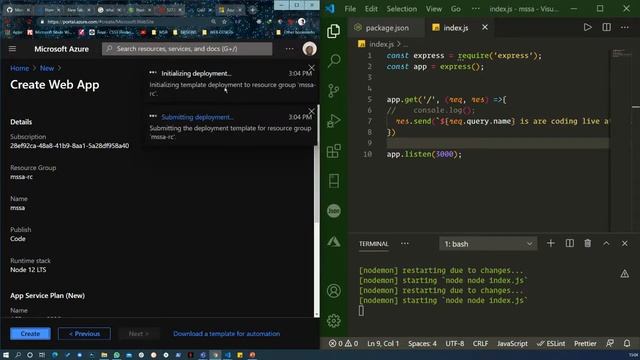Click the ESLint status item
This screenshot has height=360, width=640.
click(x=551, y=344)
